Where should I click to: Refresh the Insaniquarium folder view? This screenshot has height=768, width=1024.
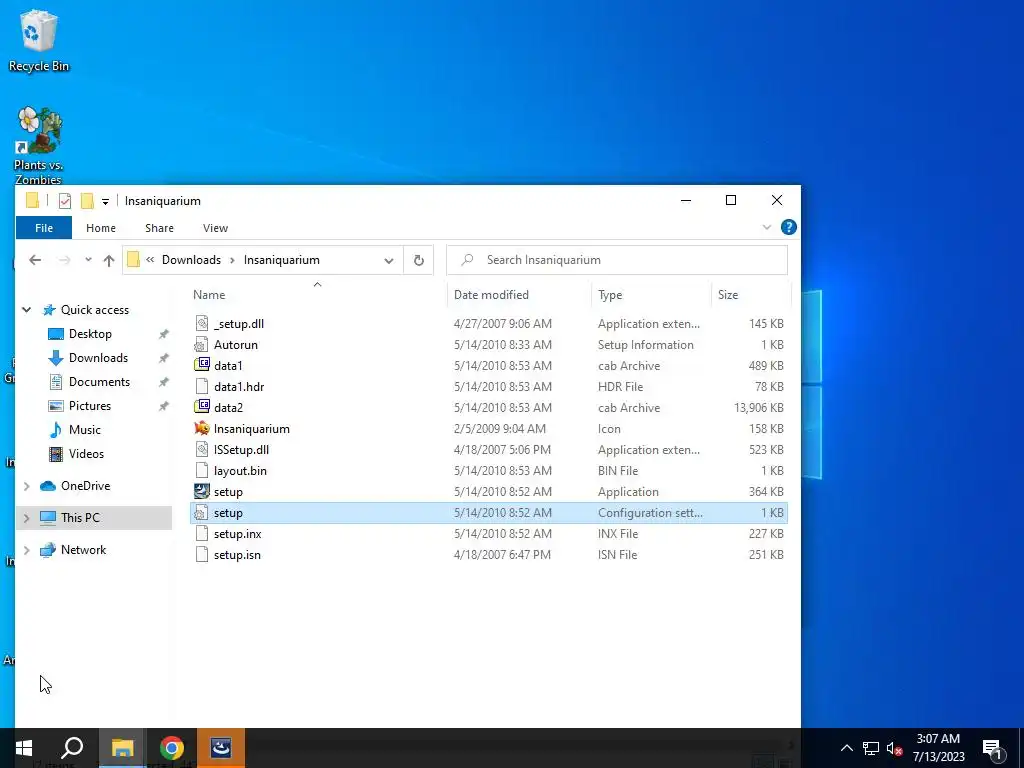pos(419,261)
